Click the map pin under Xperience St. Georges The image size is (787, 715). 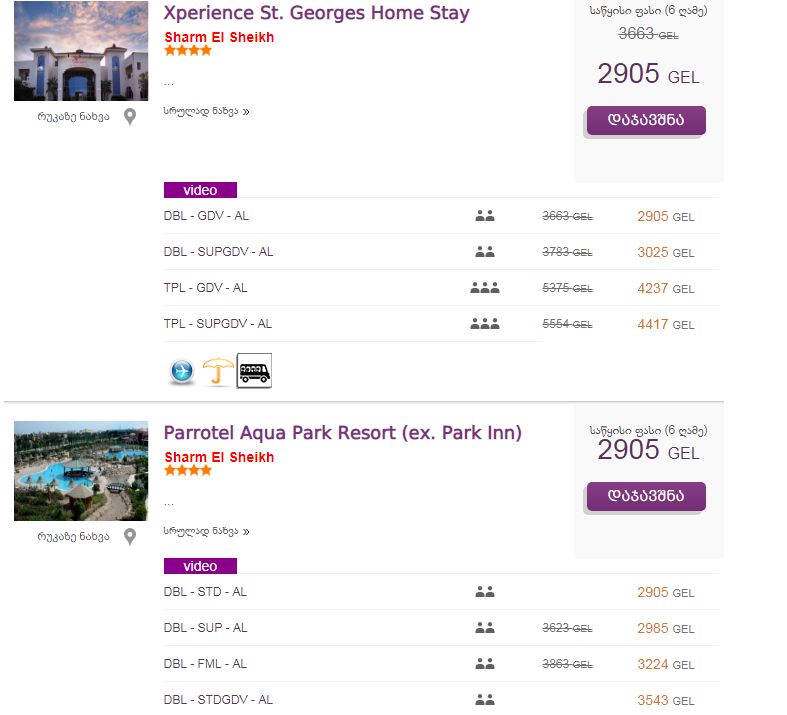coord(130,117)
